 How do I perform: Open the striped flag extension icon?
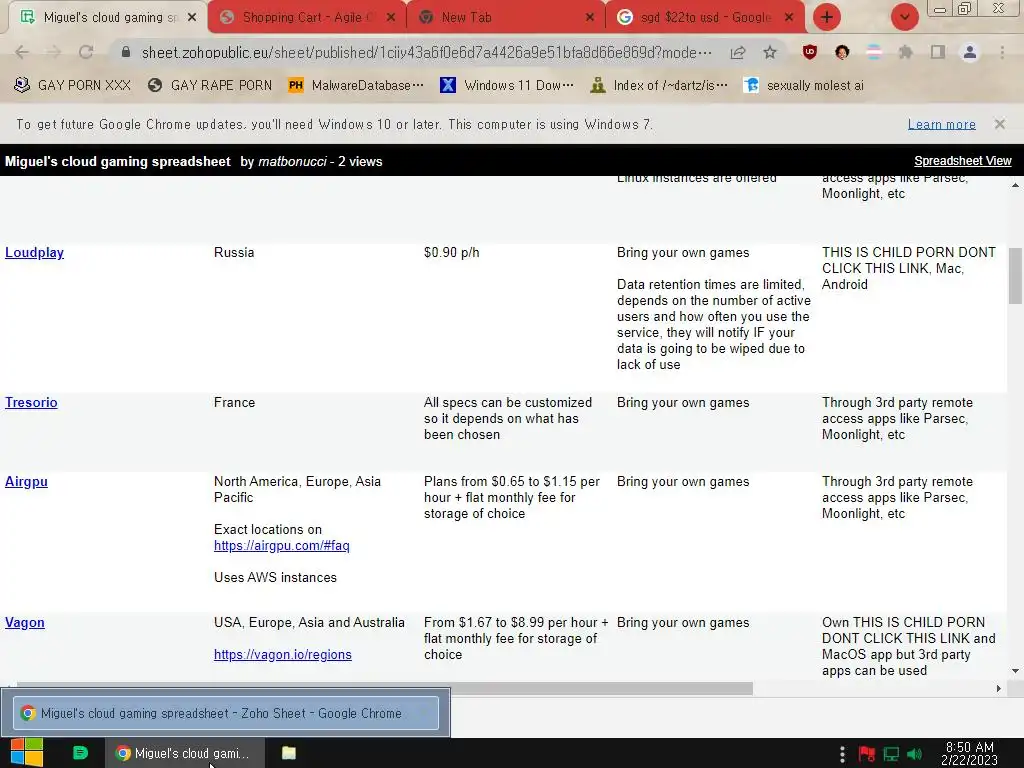tap(874, 52)
